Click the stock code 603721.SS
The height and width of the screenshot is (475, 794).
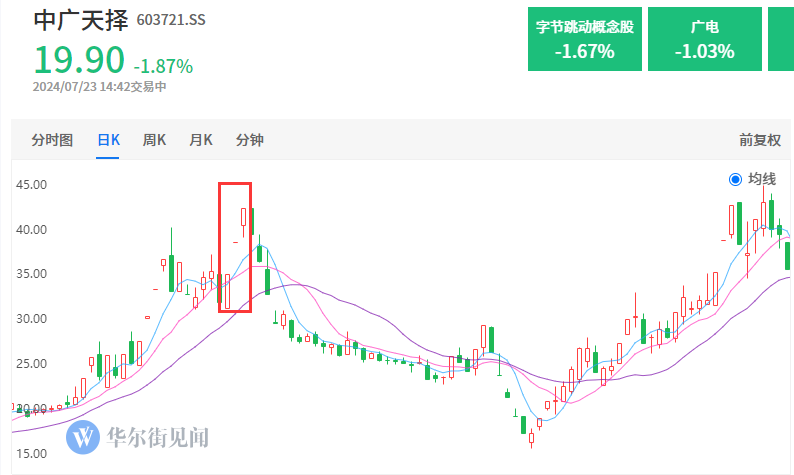point(171,20)
